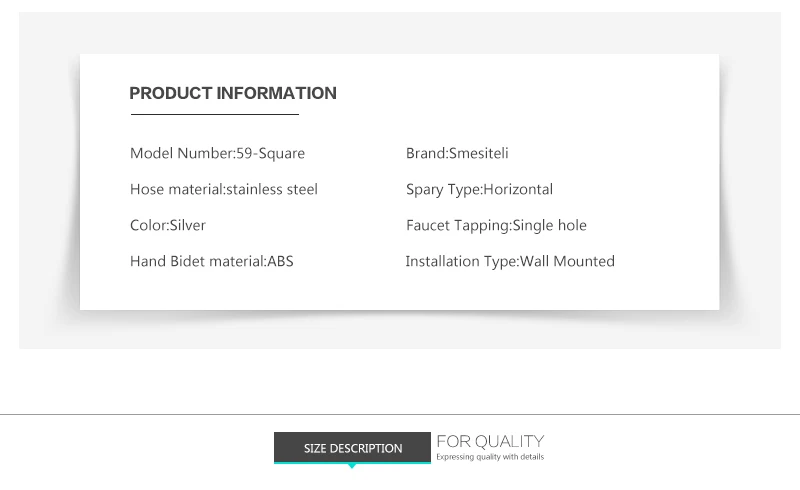800x490 pixels.
Task: Click the teal arrow under SIZE DESCRIPTION
Action: [x=352, y=466]
